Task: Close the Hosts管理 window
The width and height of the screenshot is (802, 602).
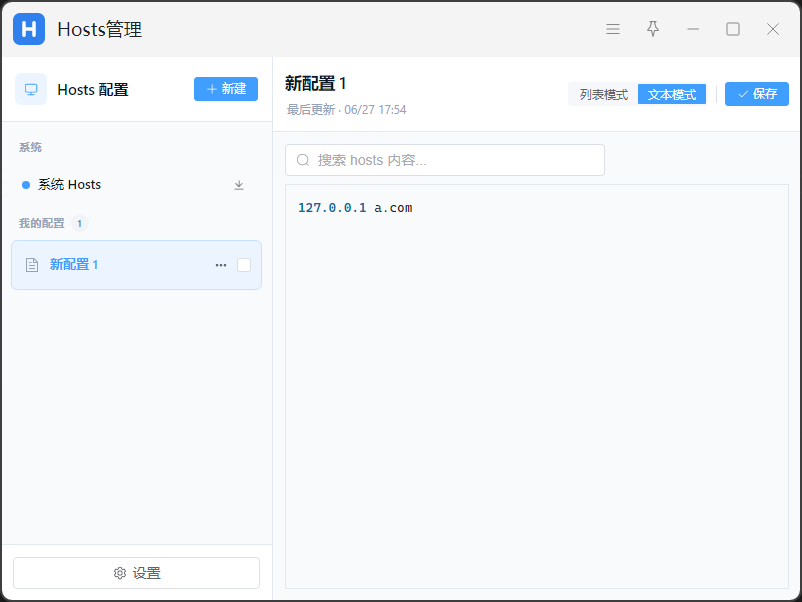Action: (772, 29)
